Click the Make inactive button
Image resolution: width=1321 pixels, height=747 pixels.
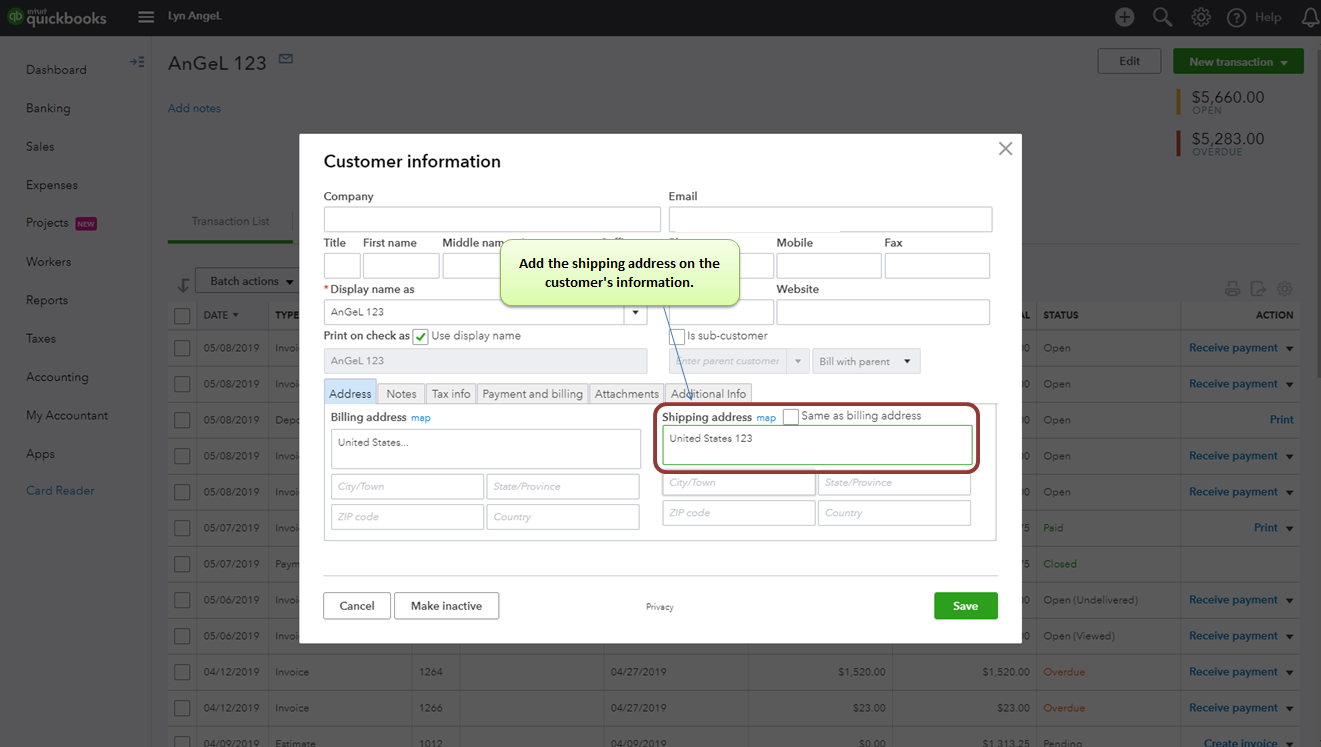pos(446,606)
